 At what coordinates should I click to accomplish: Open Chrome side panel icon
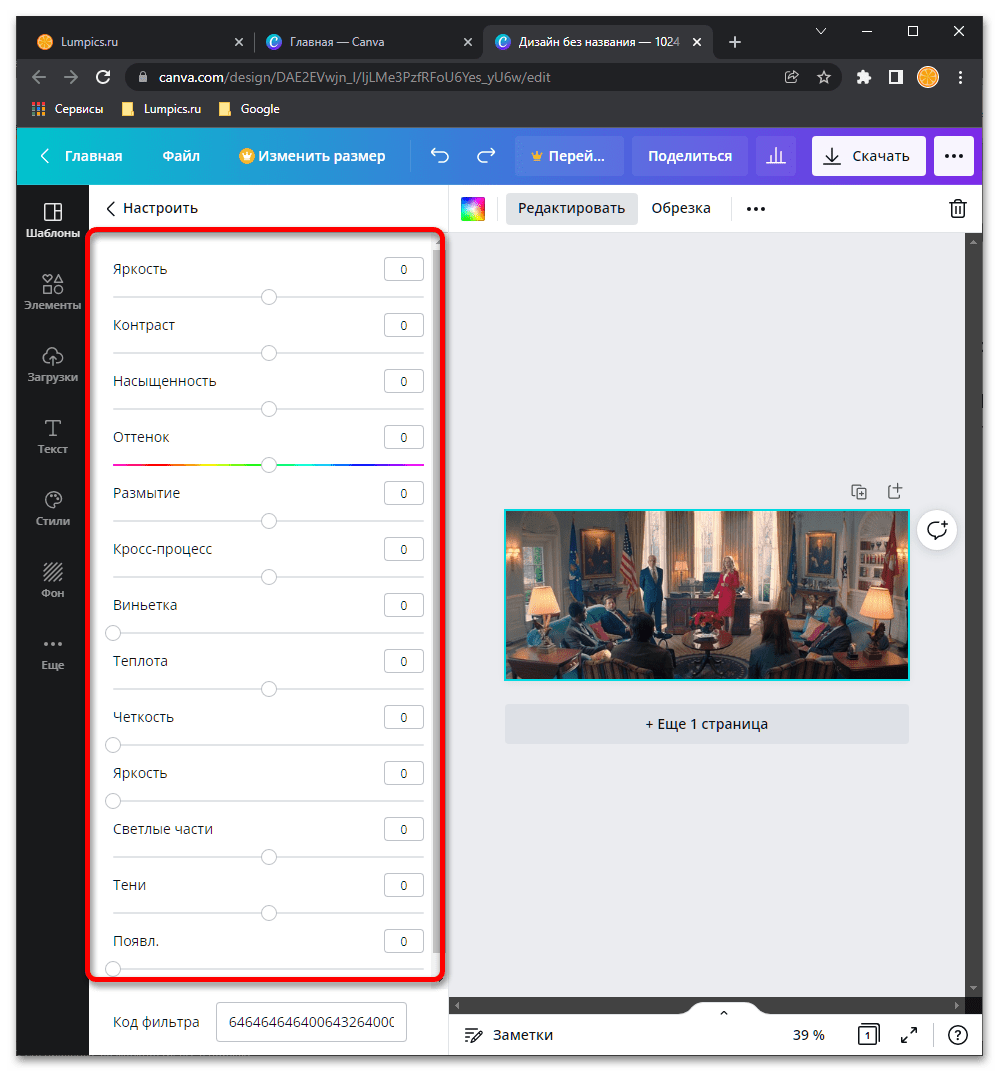click(896, 77)
